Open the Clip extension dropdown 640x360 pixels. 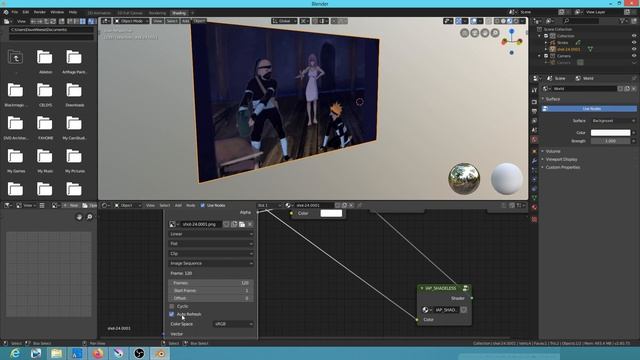[x=211, y=253]
